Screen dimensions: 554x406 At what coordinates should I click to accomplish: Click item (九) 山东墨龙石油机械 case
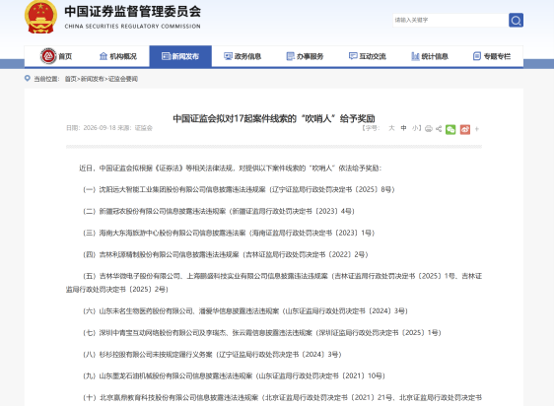[x=234, y=376]
